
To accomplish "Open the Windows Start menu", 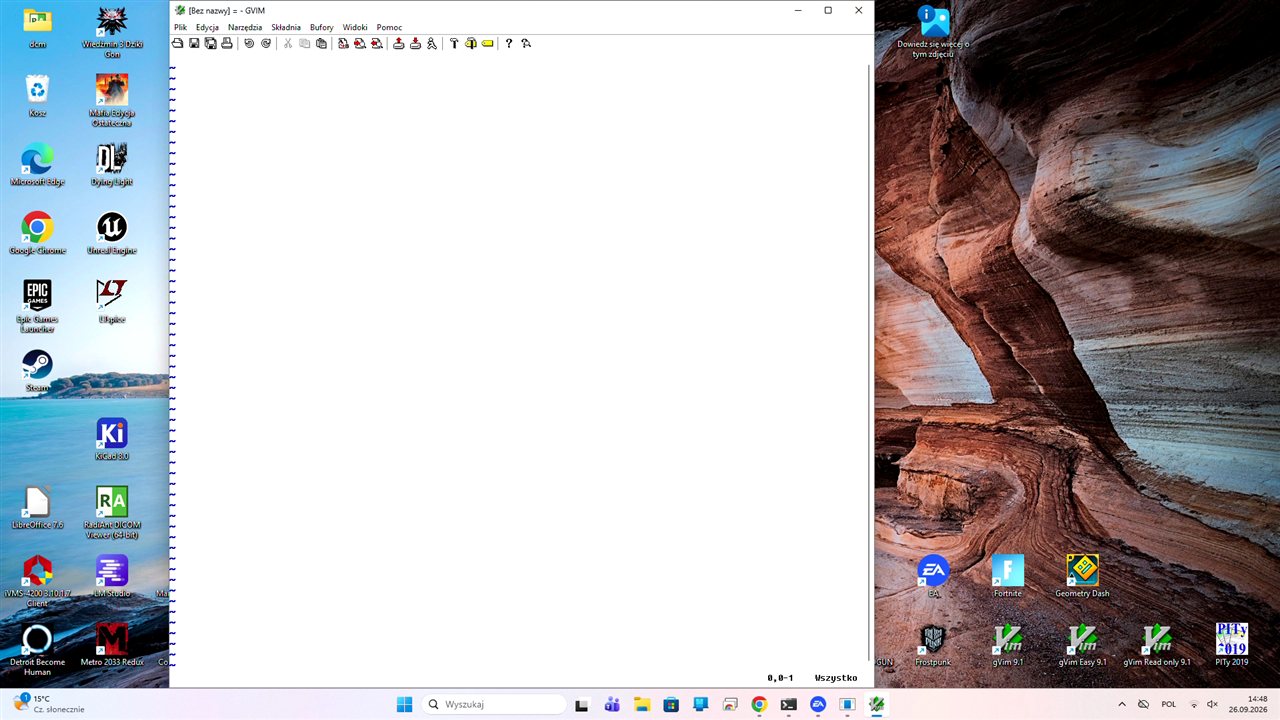I will pyautogui.click(x=404, y=704).
